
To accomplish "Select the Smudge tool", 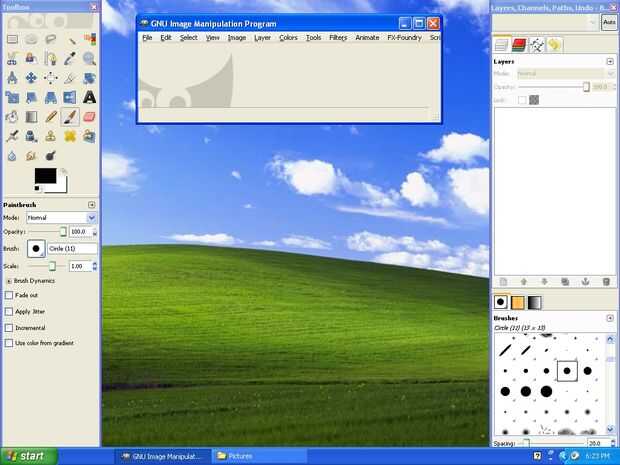I will click(31, 155).
